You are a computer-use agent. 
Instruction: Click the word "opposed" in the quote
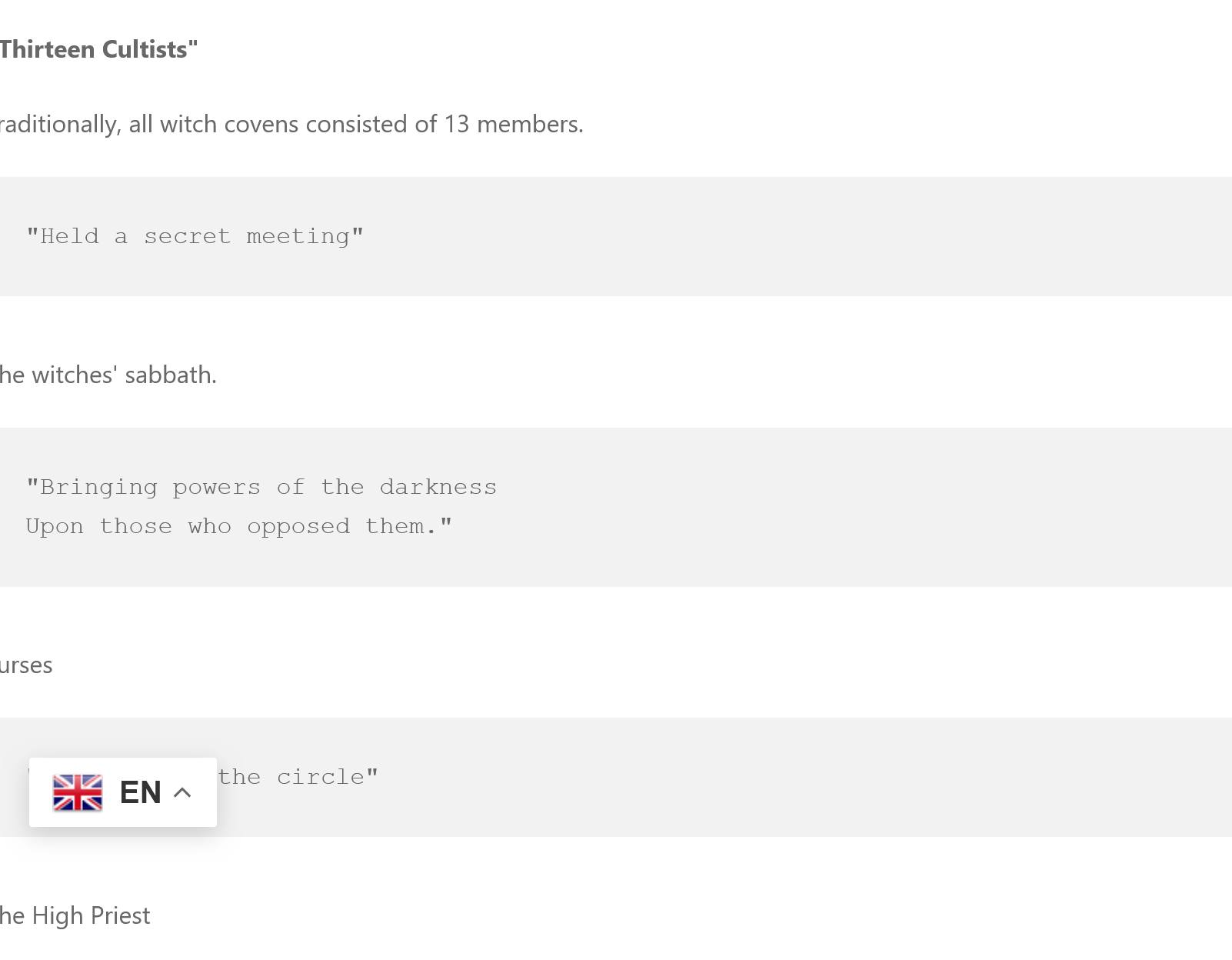pos(298,526)
